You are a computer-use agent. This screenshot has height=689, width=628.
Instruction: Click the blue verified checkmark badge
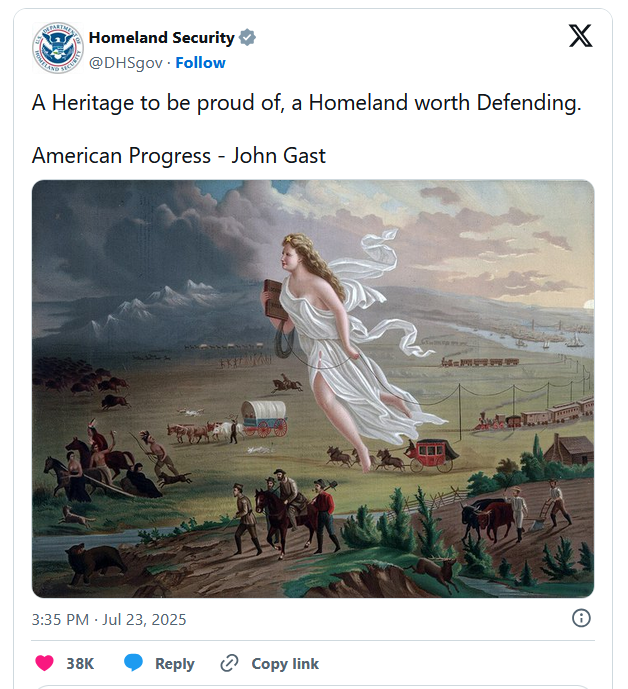coord(247,37)
